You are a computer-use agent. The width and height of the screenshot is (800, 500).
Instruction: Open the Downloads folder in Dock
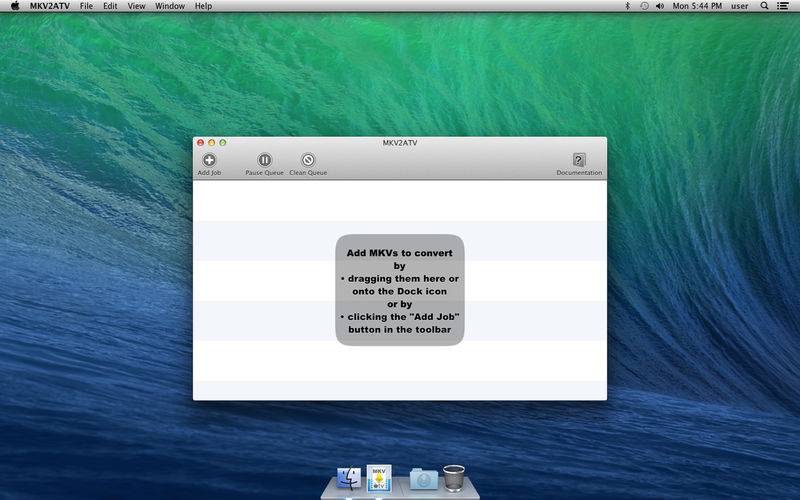click(x=424, y=479)
